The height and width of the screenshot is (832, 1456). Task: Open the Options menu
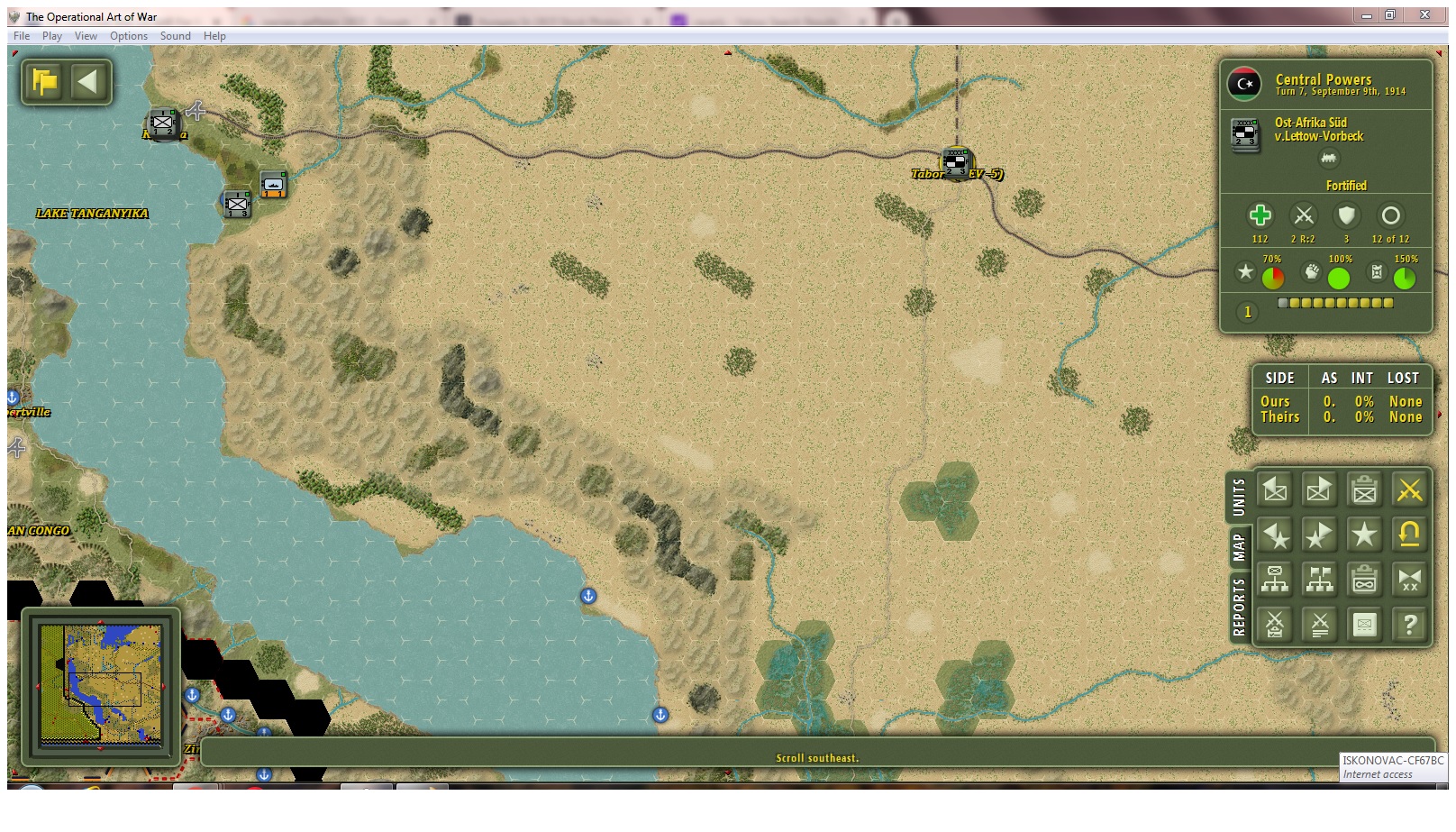(129, 36)
